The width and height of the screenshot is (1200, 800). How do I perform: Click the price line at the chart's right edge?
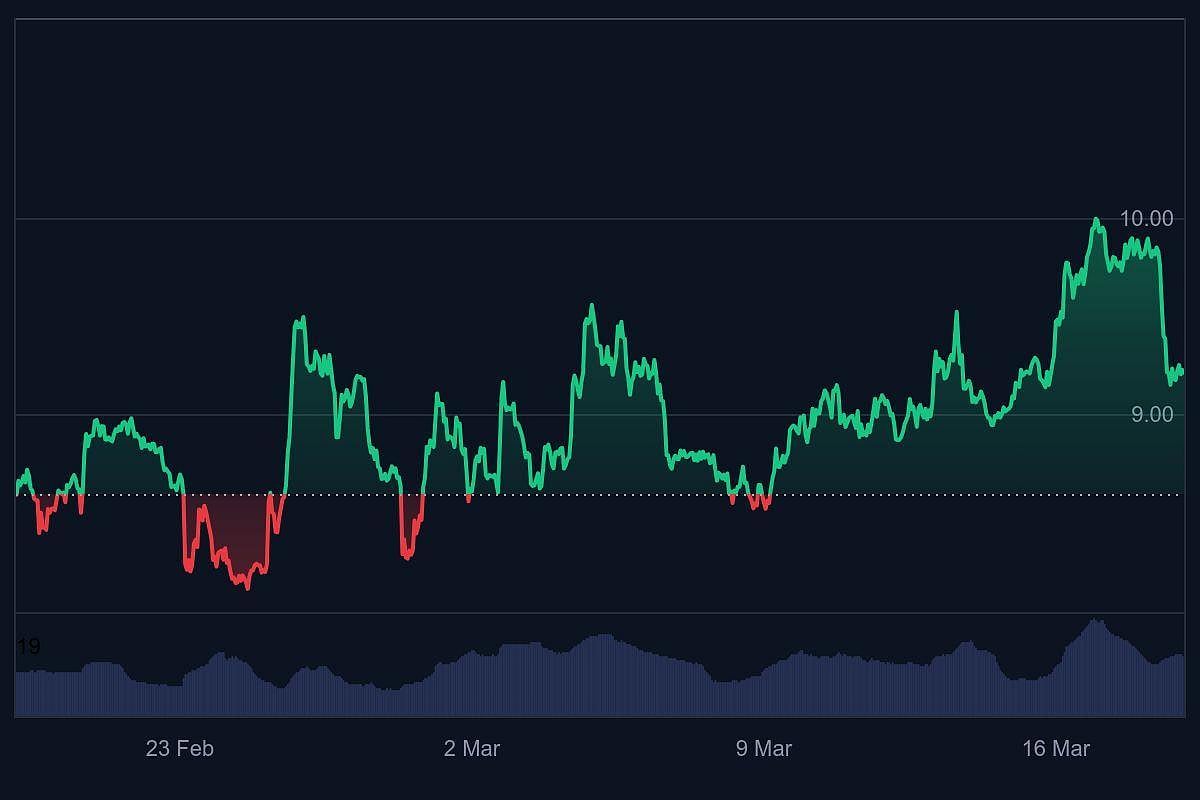pos(1180,370)
